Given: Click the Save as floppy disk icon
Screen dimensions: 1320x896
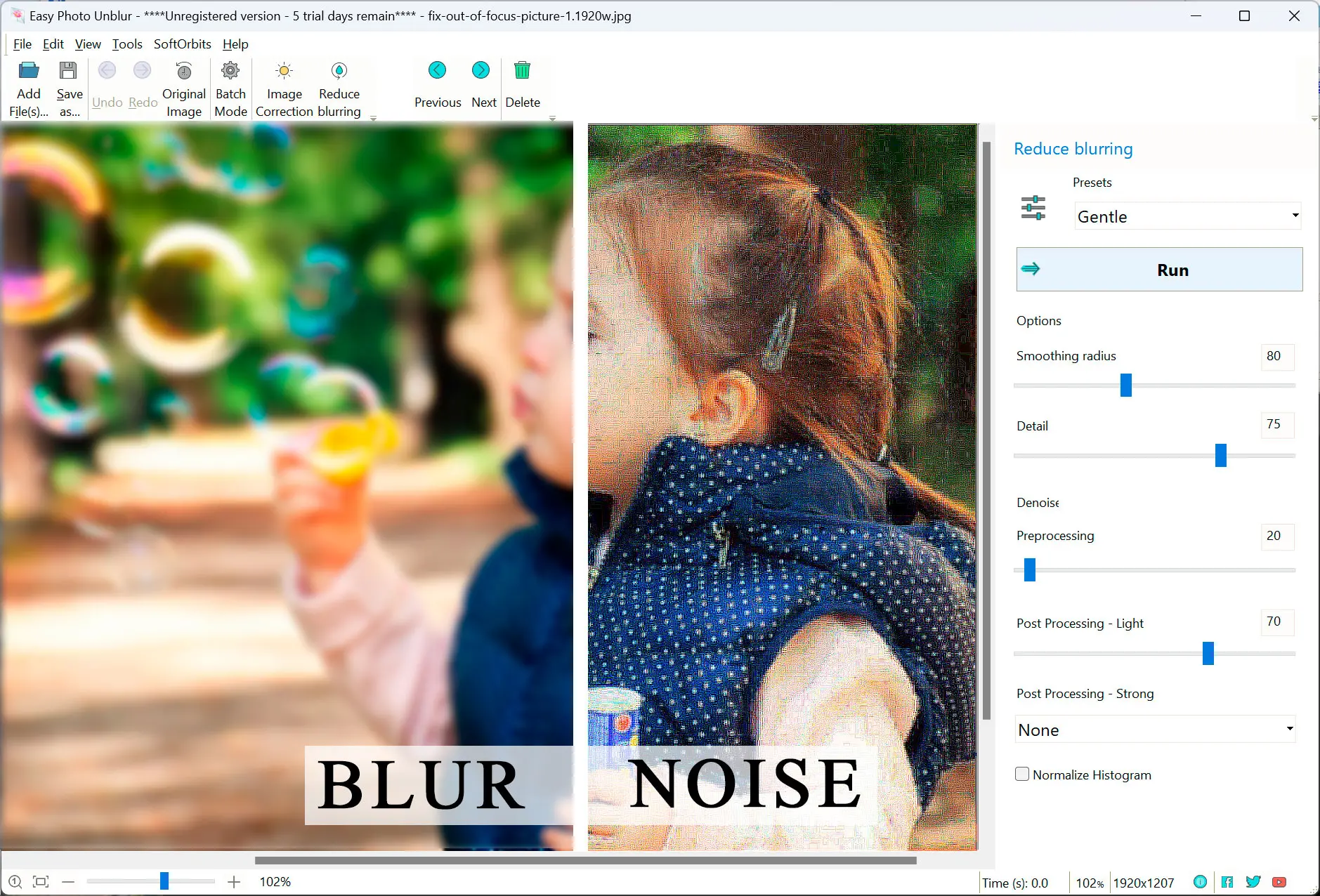Looking at the screenshot, I should 68,71.
